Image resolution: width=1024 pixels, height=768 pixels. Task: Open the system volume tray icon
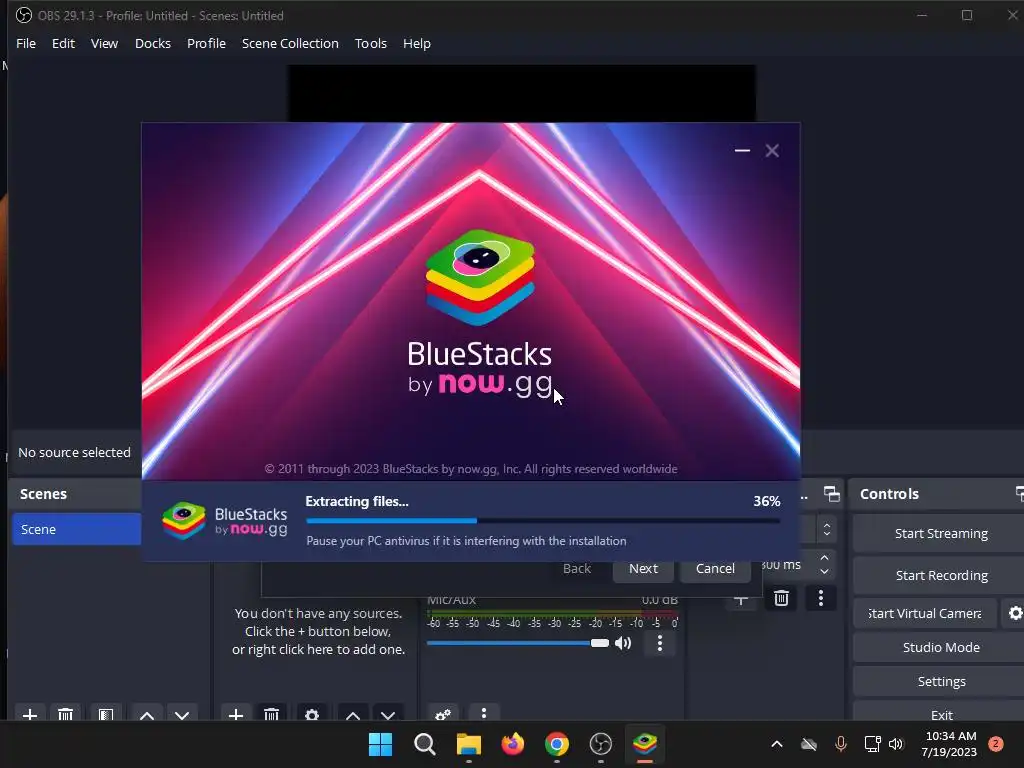(895, 744)
